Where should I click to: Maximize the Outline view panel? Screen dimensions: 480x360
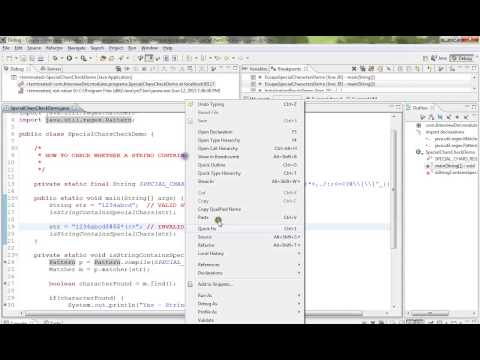pos(474,107)
